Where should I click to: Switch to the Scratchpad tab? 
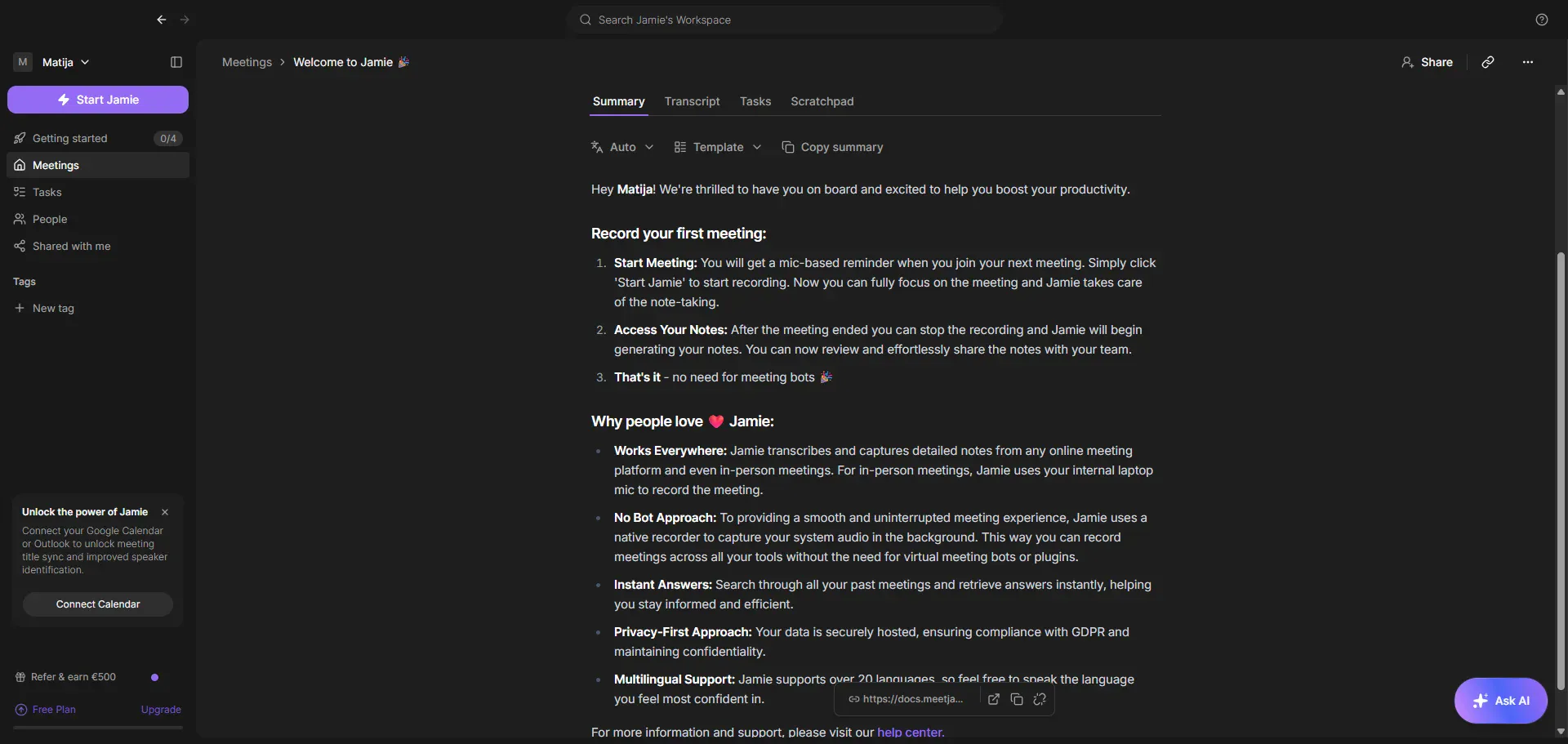[x=822, y=101]
